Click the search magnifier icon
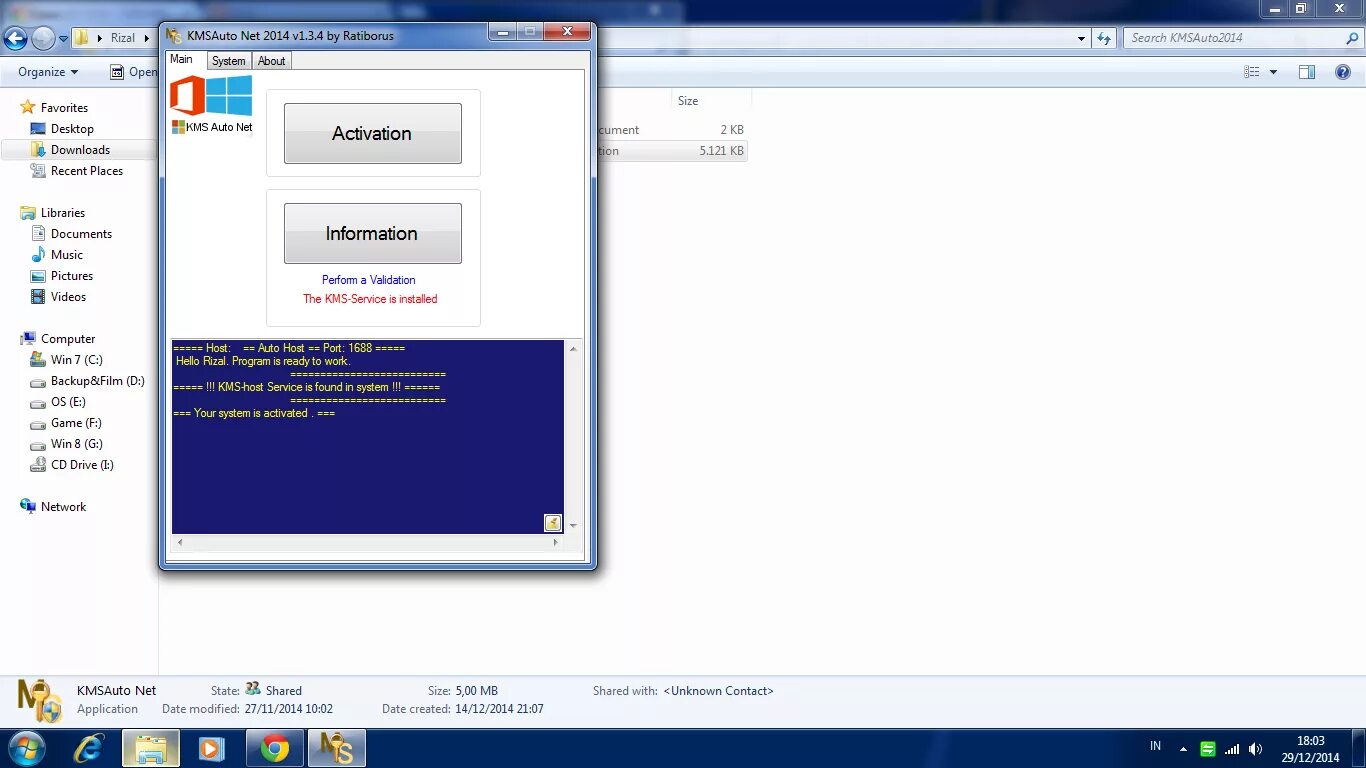Image resolution: width=1366 pixels, height=768 pixels. (x=1352, y=38)
